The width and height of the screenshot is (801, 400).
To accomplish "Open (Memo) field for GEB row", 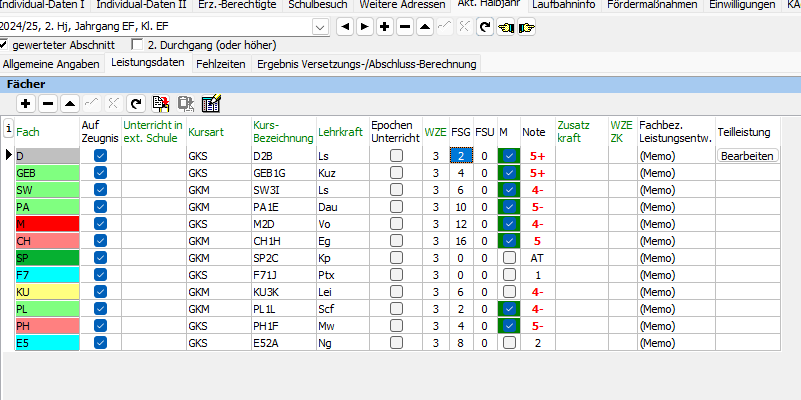I will click(x=676, y=173).
